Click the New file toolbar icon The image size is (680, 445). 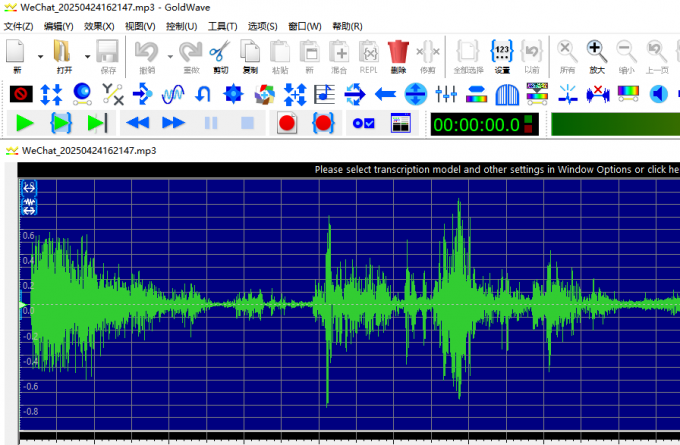point(16,52)
